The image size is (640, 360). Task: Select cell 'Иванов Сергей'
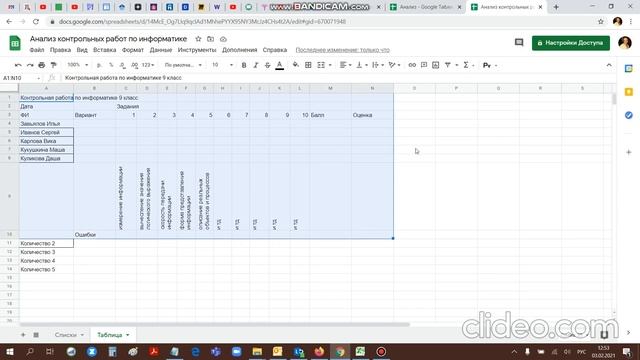click(x=46, y=132)
